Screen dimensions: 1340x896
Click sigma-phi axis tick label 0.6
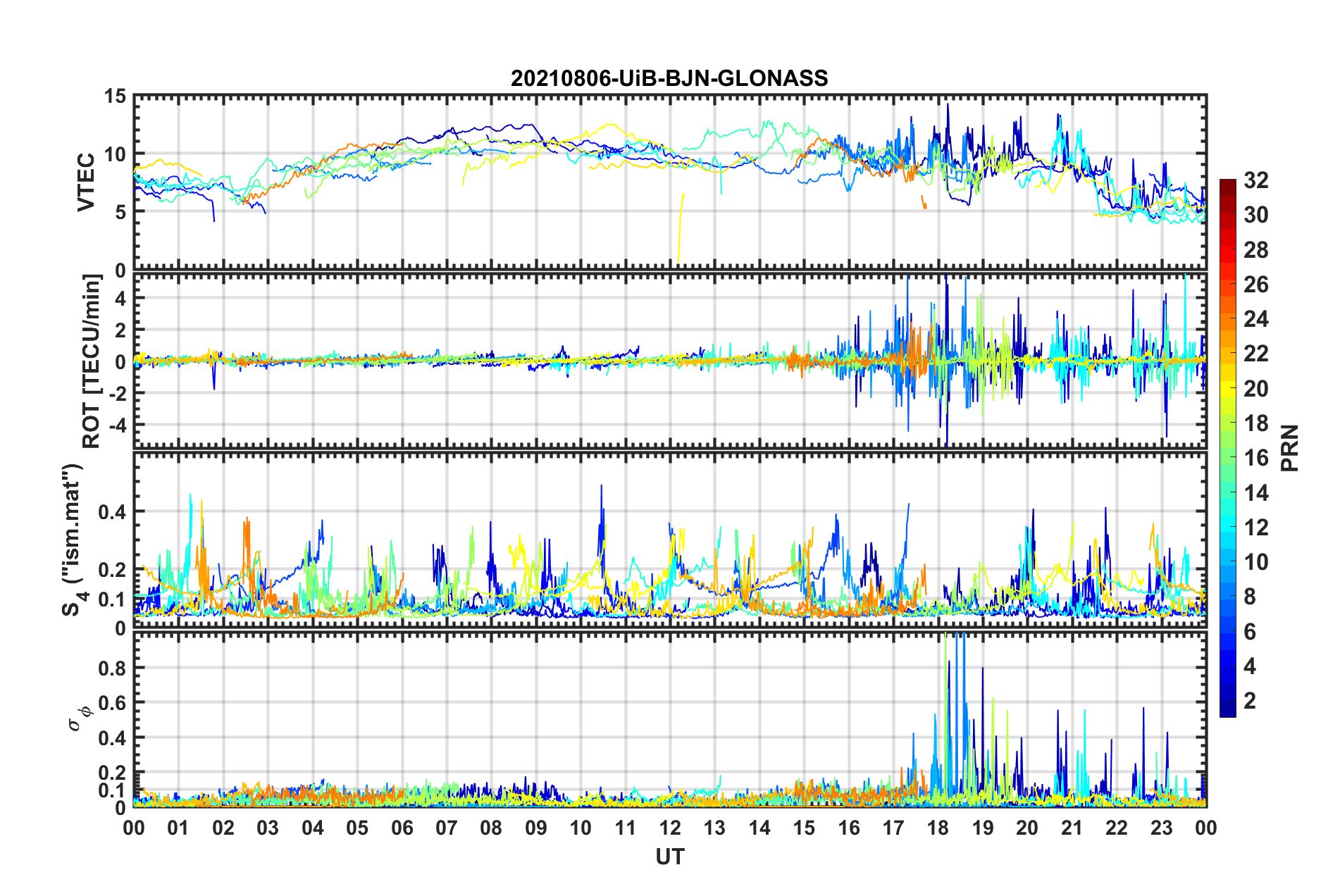(x=112, y=703)
